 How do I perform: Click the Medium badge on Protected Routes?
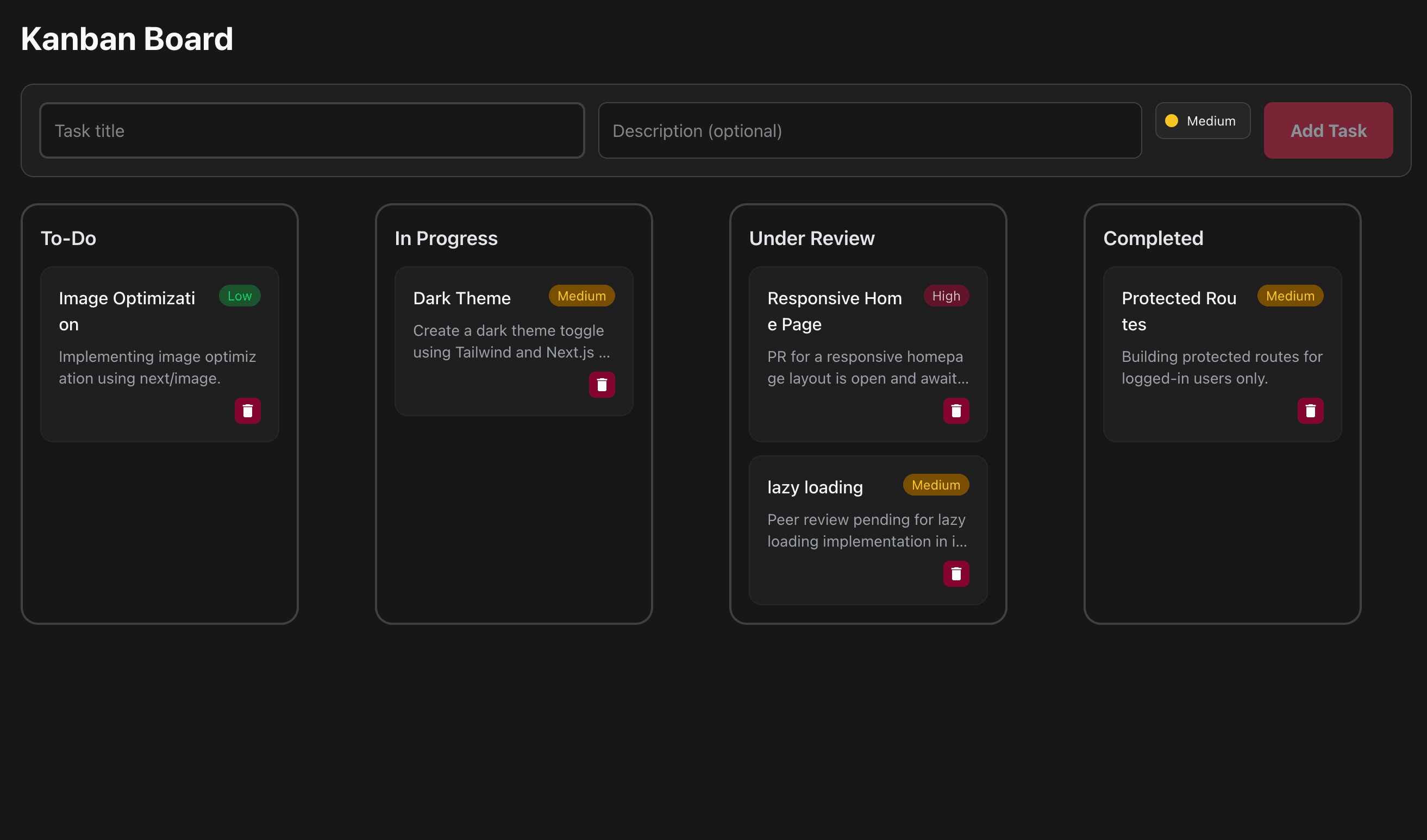(1290, 296)
